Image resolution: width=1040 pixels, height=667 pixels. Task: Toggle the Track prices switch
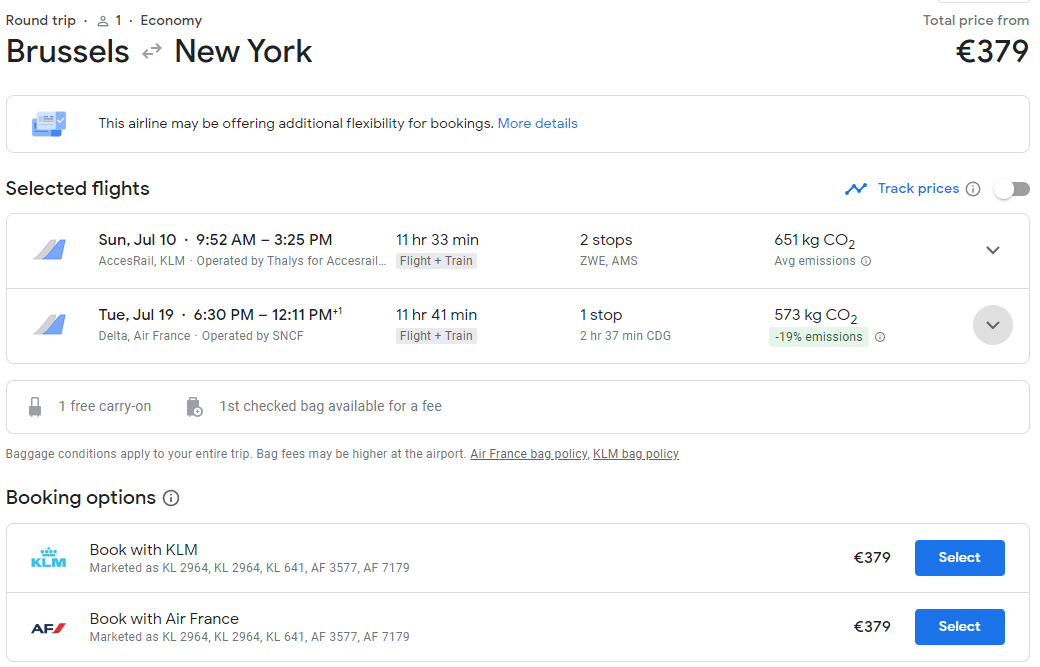(x=1011, y=189)
